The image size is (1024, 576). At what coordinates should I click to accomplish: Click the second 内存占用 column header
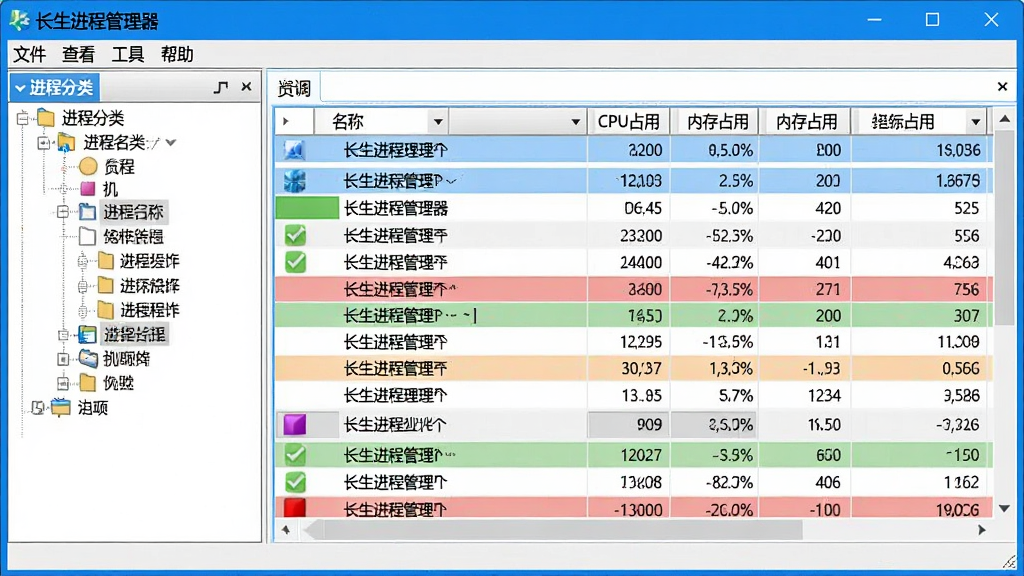click(806, 121)
